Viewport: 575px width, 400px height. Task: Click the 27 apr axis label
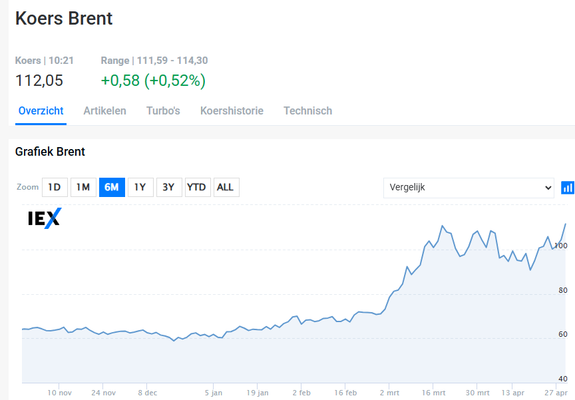click(x=556, y=393)
